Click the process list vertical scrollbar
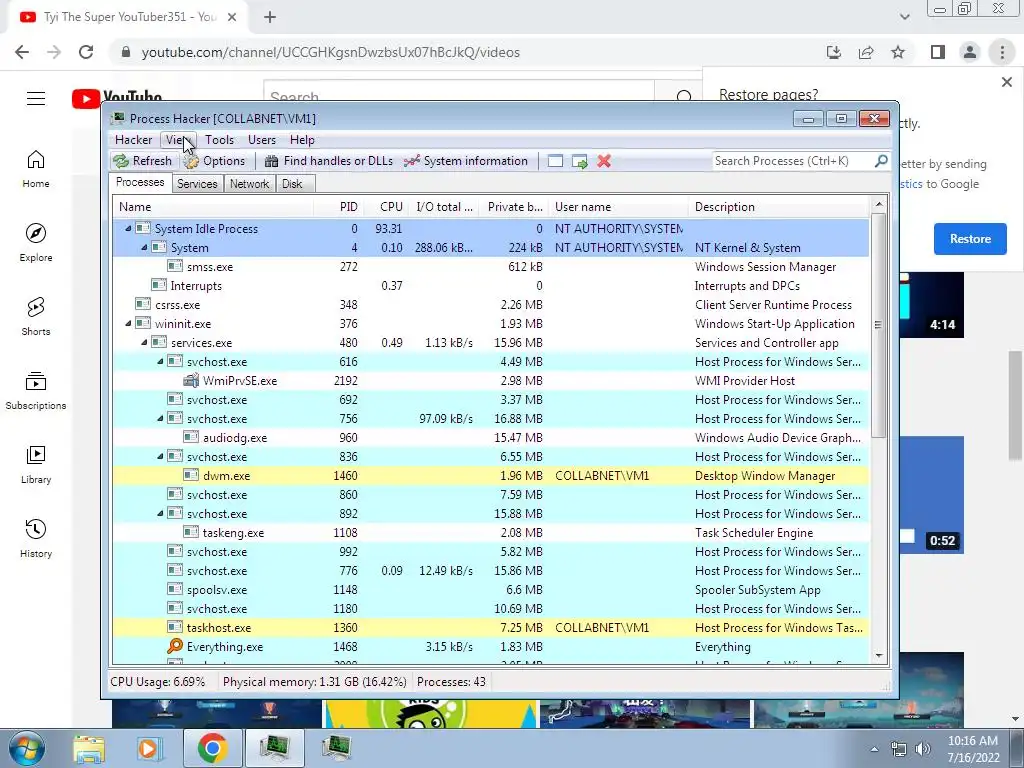1024x768 pixels. click(878, 327)
